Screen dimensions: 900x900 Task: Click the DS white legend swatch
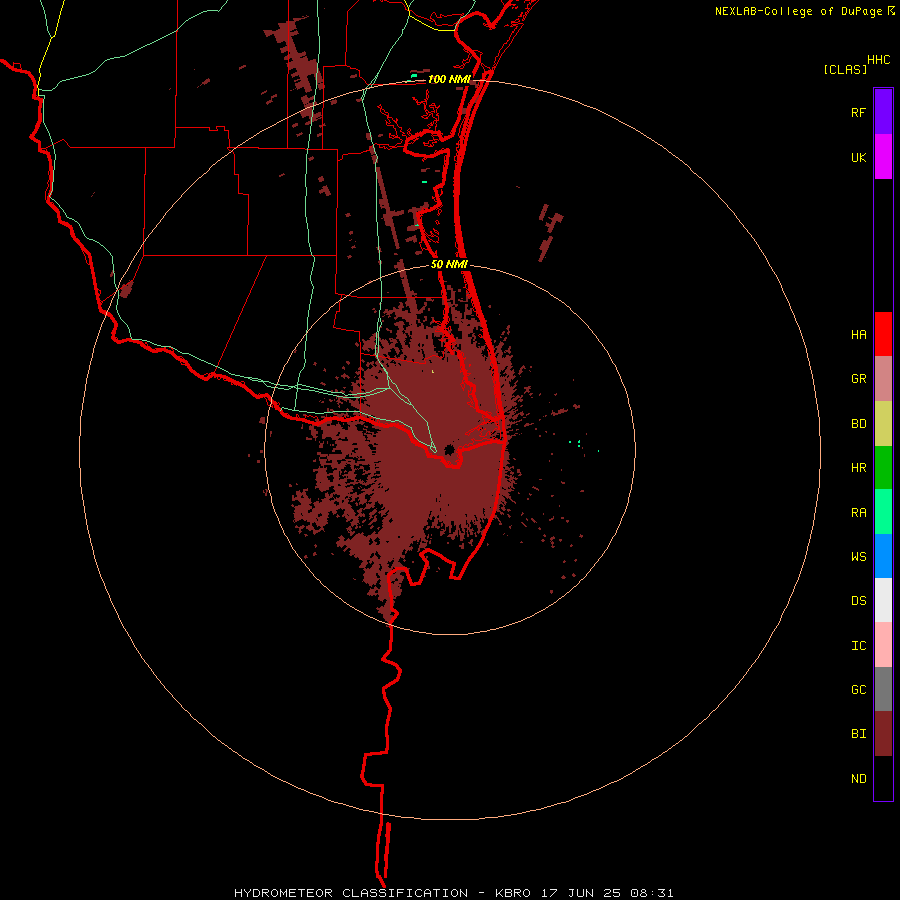tap(883, 600)
